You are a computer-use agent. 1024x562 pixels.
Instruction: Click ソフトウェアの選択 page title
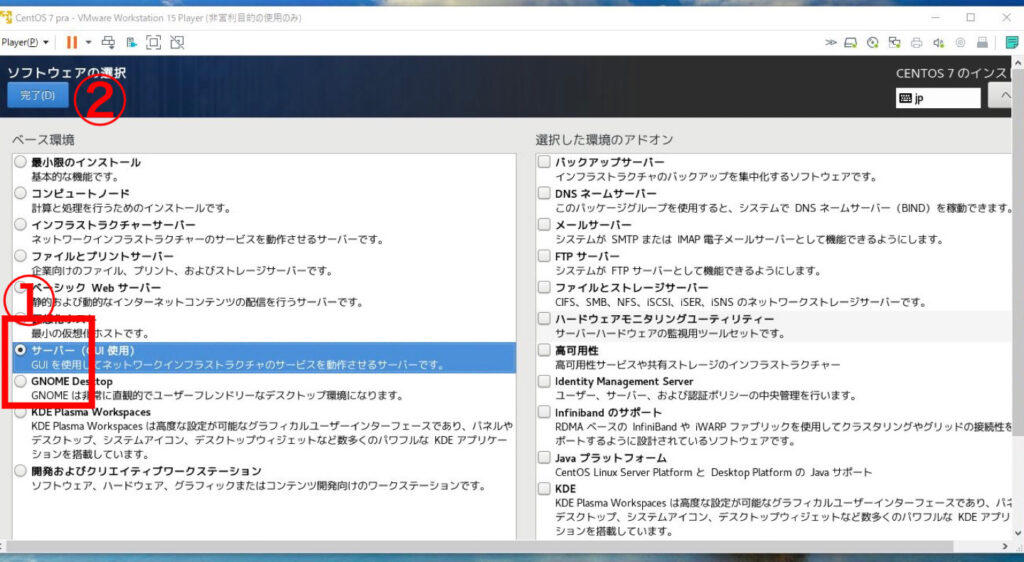pos(67,72)
